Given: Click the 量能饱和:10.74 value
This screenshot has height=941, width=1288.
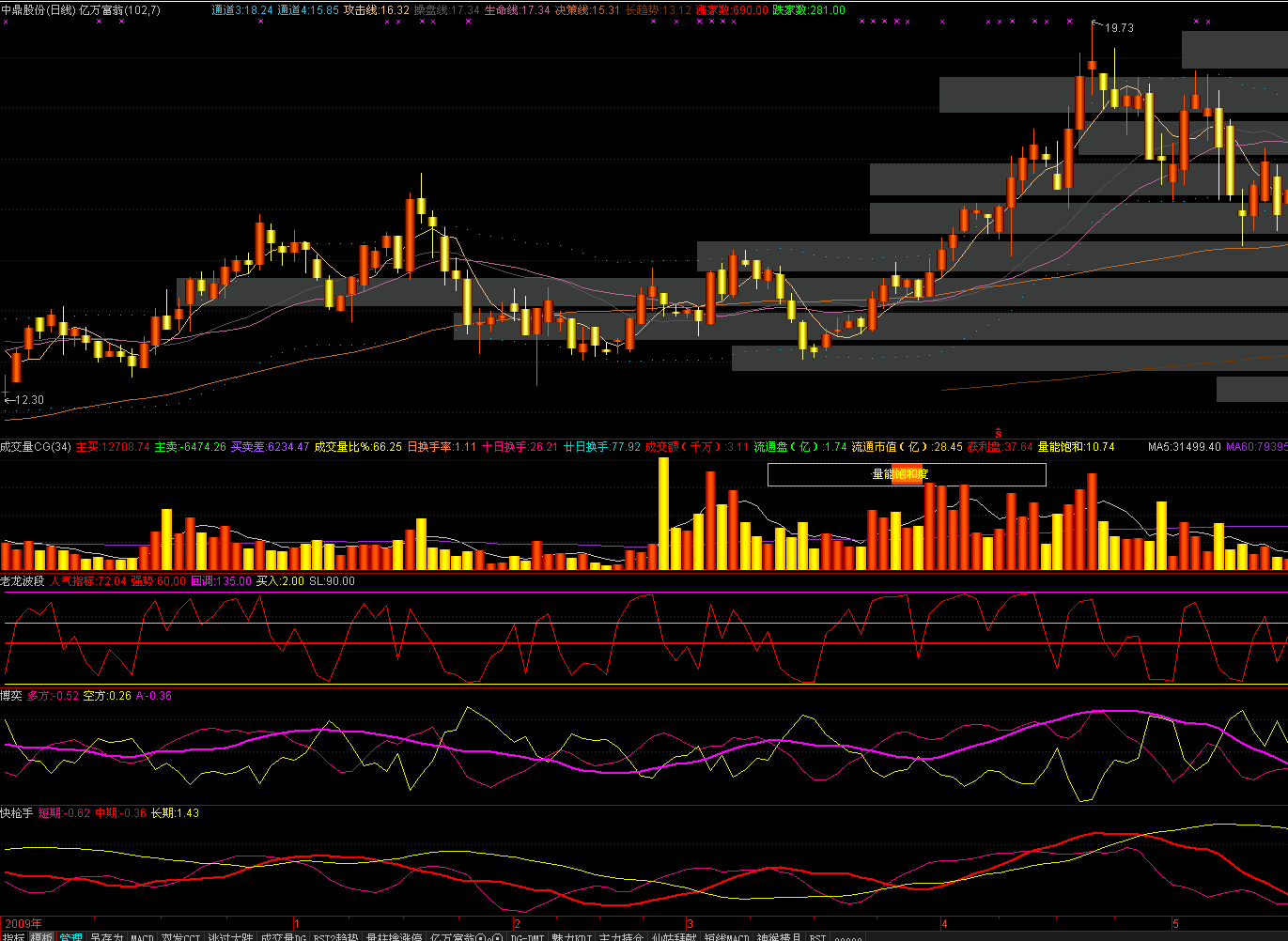Looking at the screenshot, I should [x=1077, y=447].
